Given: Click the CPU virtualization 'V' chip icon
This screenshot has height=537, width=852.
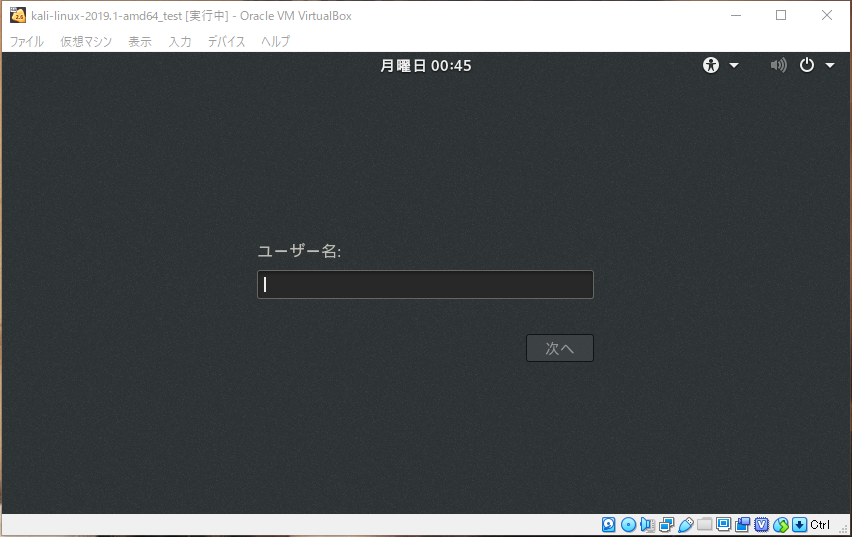Looking at the screenshot, I should [761, 524].
